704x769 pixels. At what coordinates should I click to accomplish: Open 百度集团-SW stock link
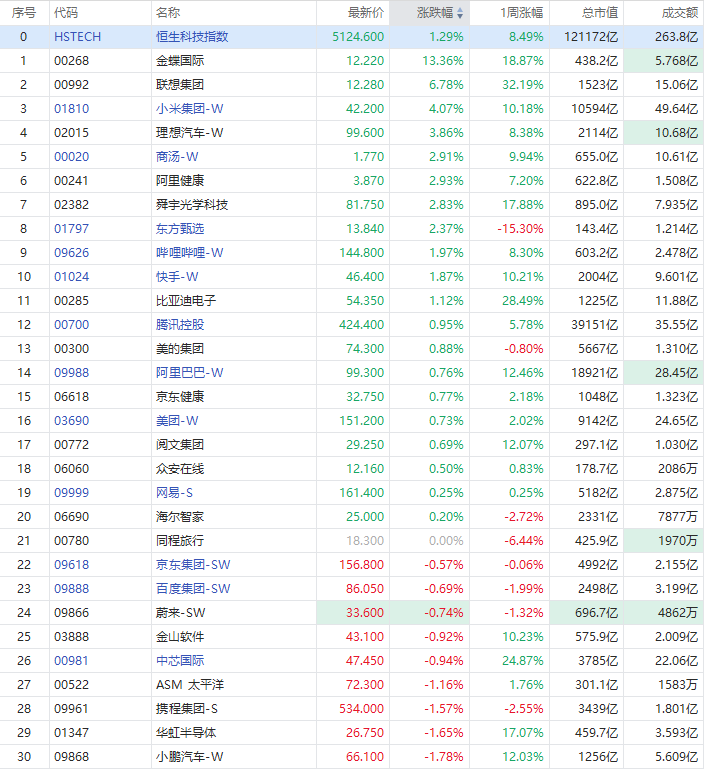[x=193, y=589]
